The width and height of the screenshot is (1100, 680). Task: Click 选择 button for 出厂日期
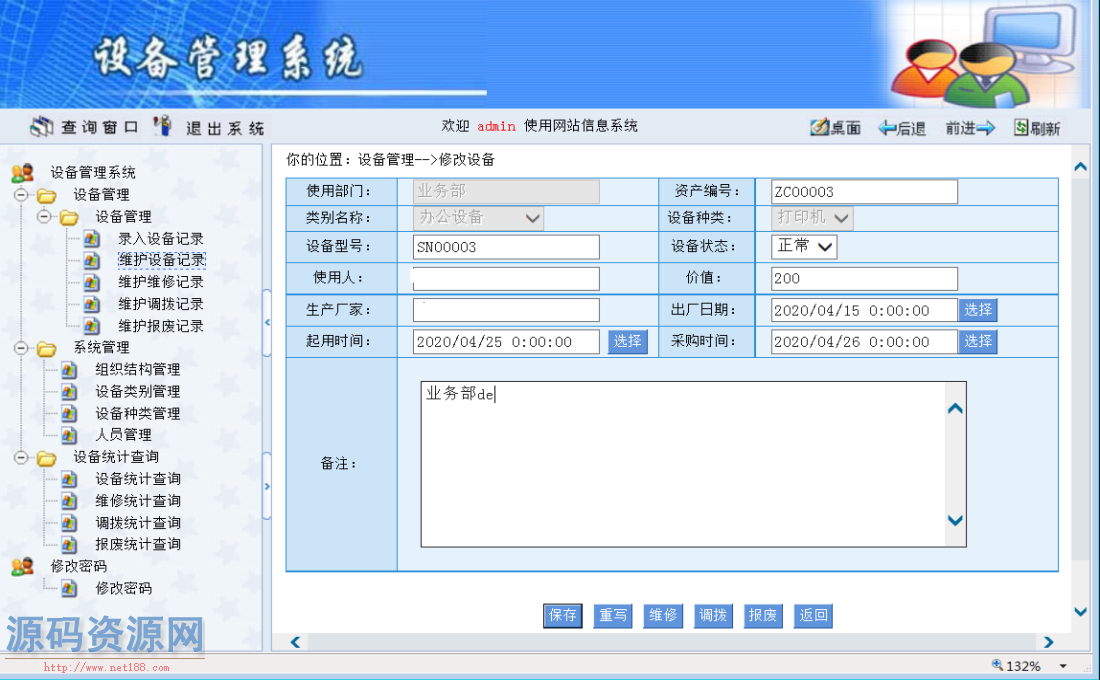pos(978,309)
